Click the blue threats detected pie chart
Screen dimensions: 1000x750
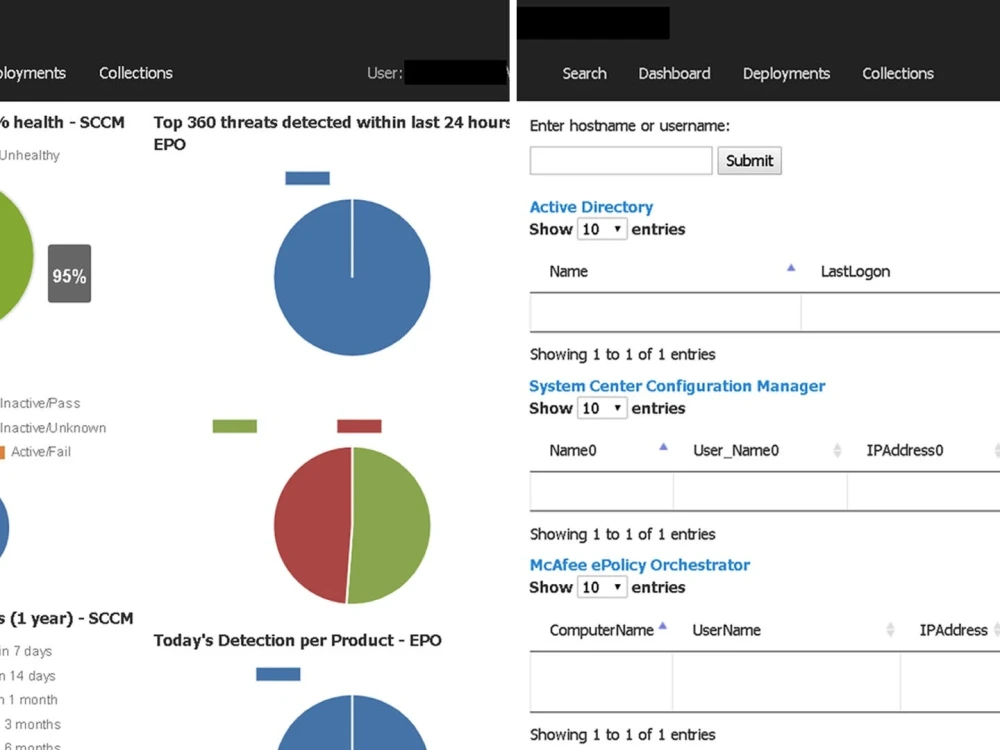pos(352,277)
